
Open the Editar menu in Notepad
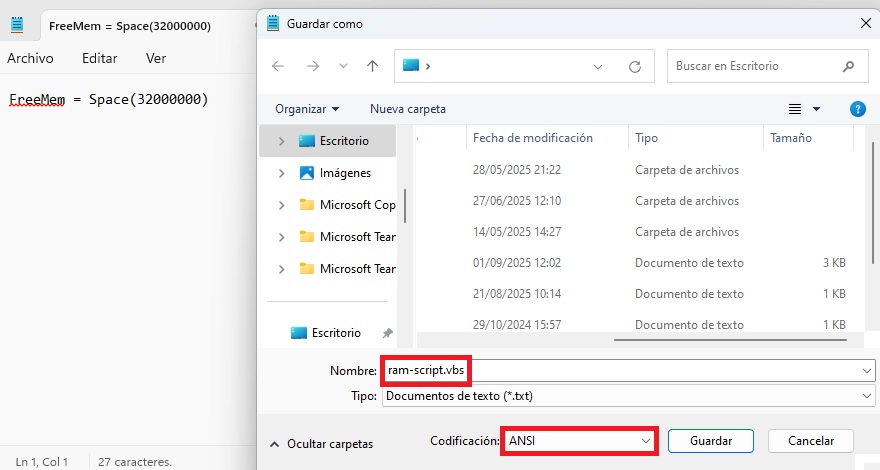[x=100, y=58]
